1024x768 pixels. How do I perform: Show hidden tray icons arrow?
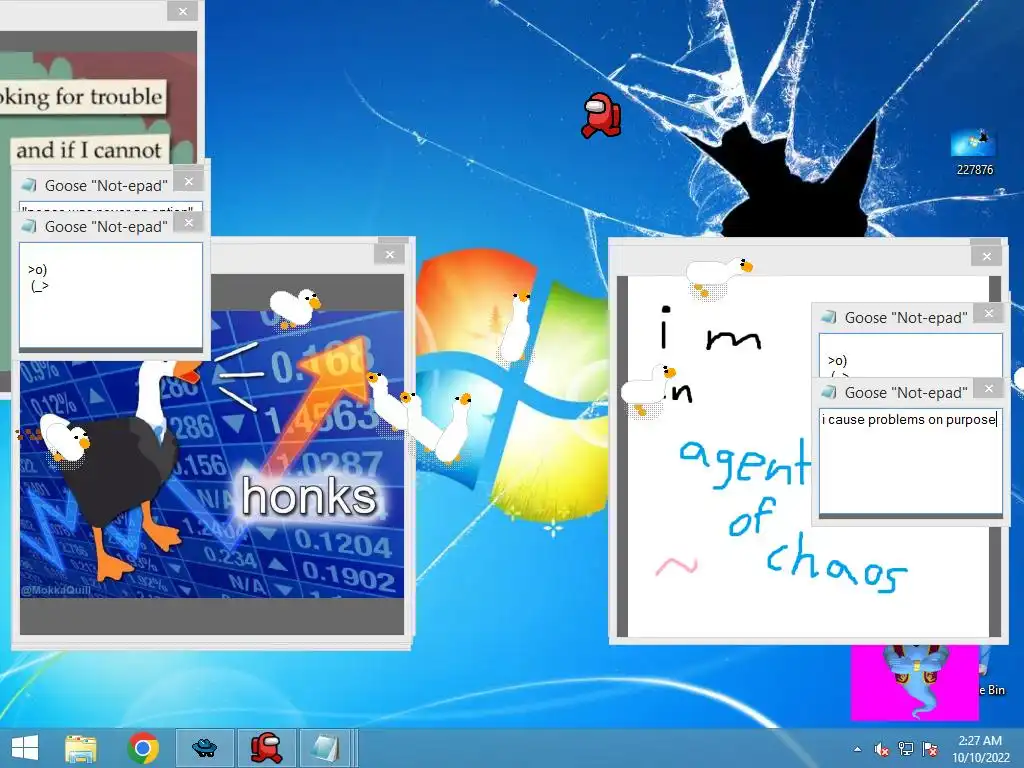click(857, 749)
